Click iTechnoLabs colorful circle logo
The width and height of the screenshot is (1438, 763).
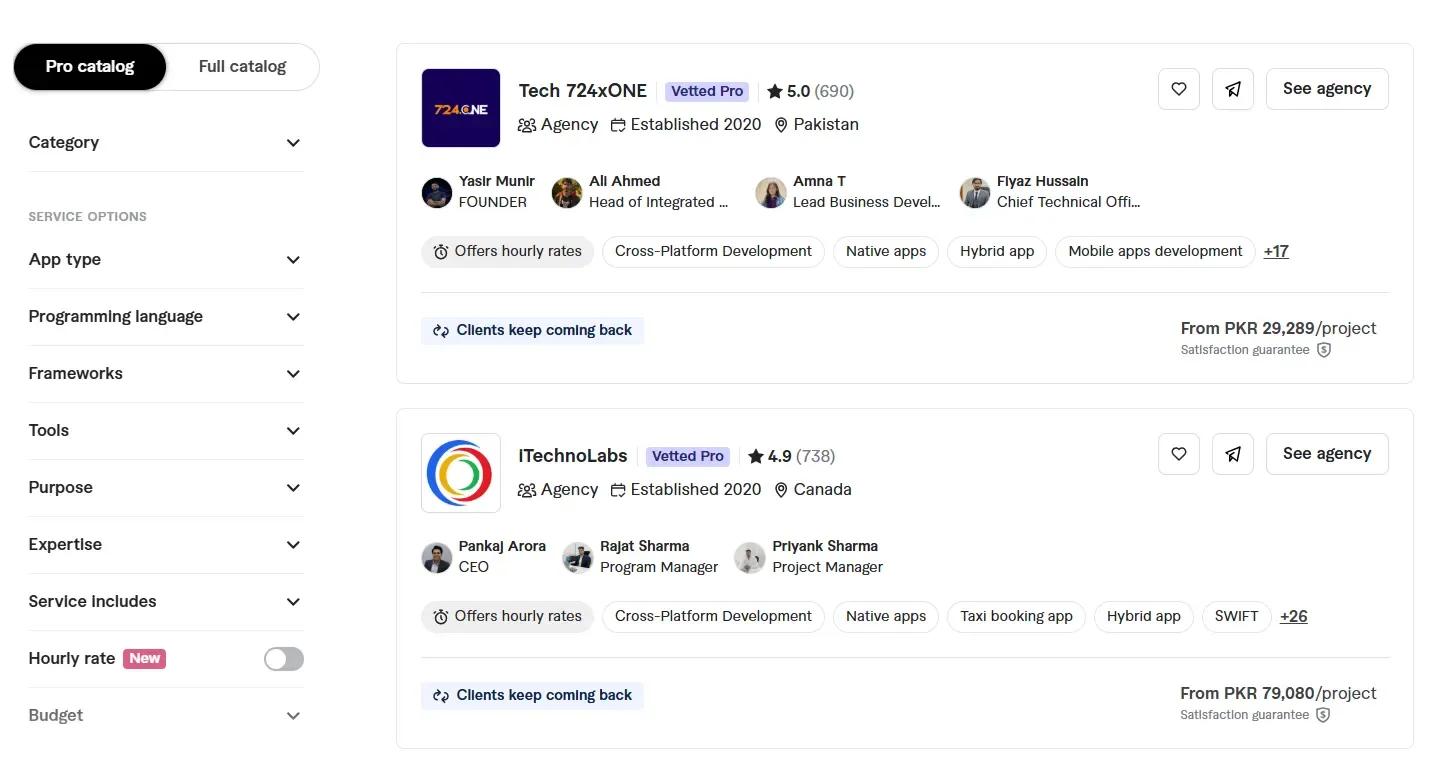click(460, 473)
